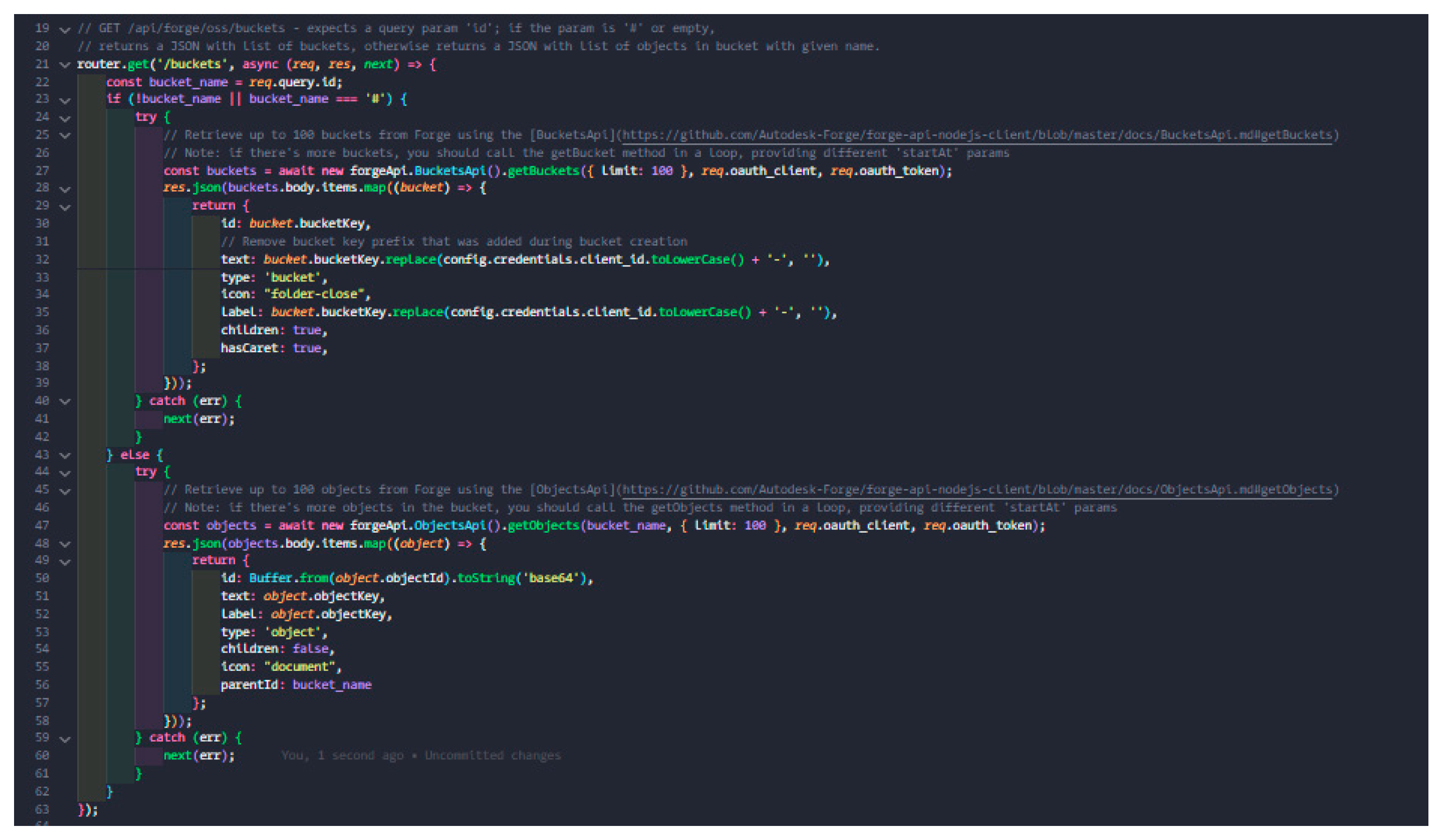Image resolution: width=1442 pixels, height=840 pixels.
Task: Place cursor on getObjects method call
Action: [543, 525]
